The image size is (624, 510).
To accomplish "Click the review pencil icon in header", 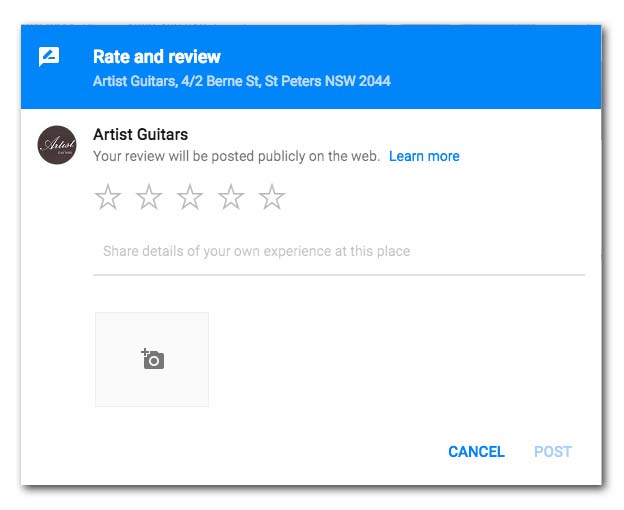I will coord(49,56).
